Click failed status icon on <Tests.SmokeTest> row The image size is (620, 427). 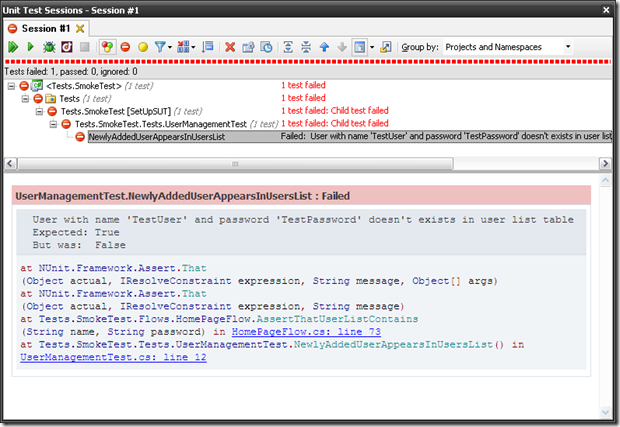pos(24,86)
